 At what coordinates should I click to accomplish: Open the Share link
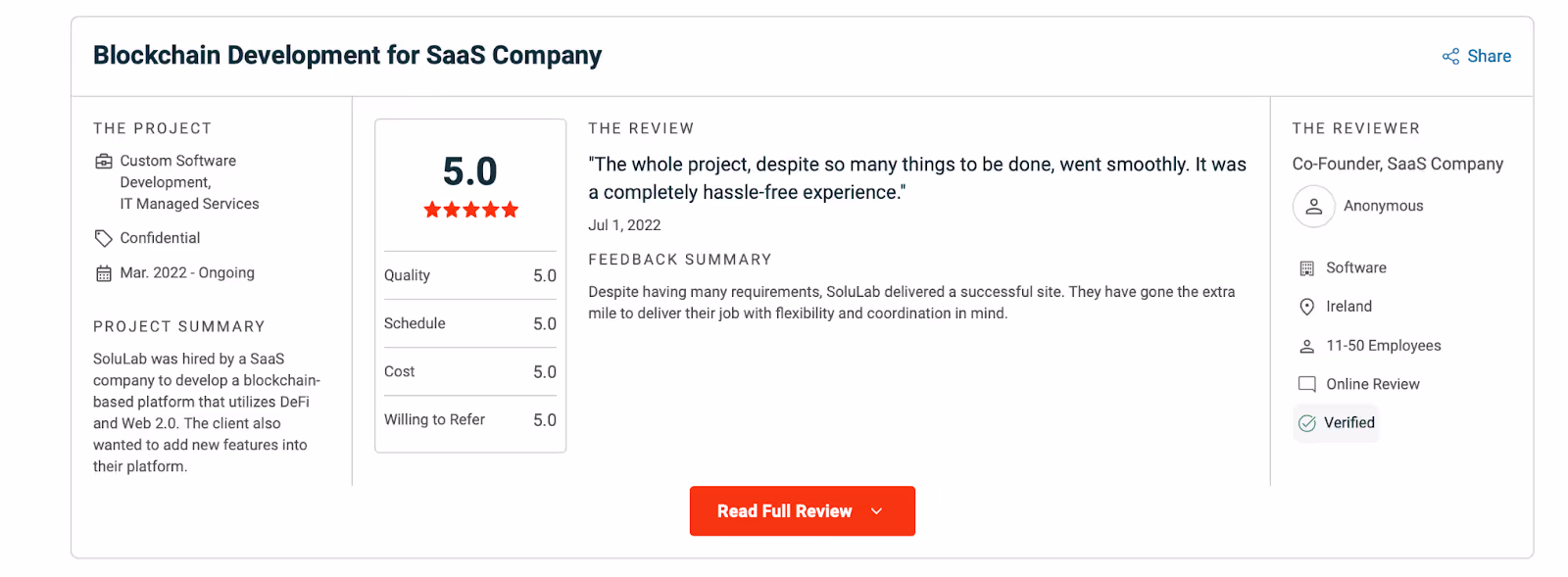point(1487,56)
